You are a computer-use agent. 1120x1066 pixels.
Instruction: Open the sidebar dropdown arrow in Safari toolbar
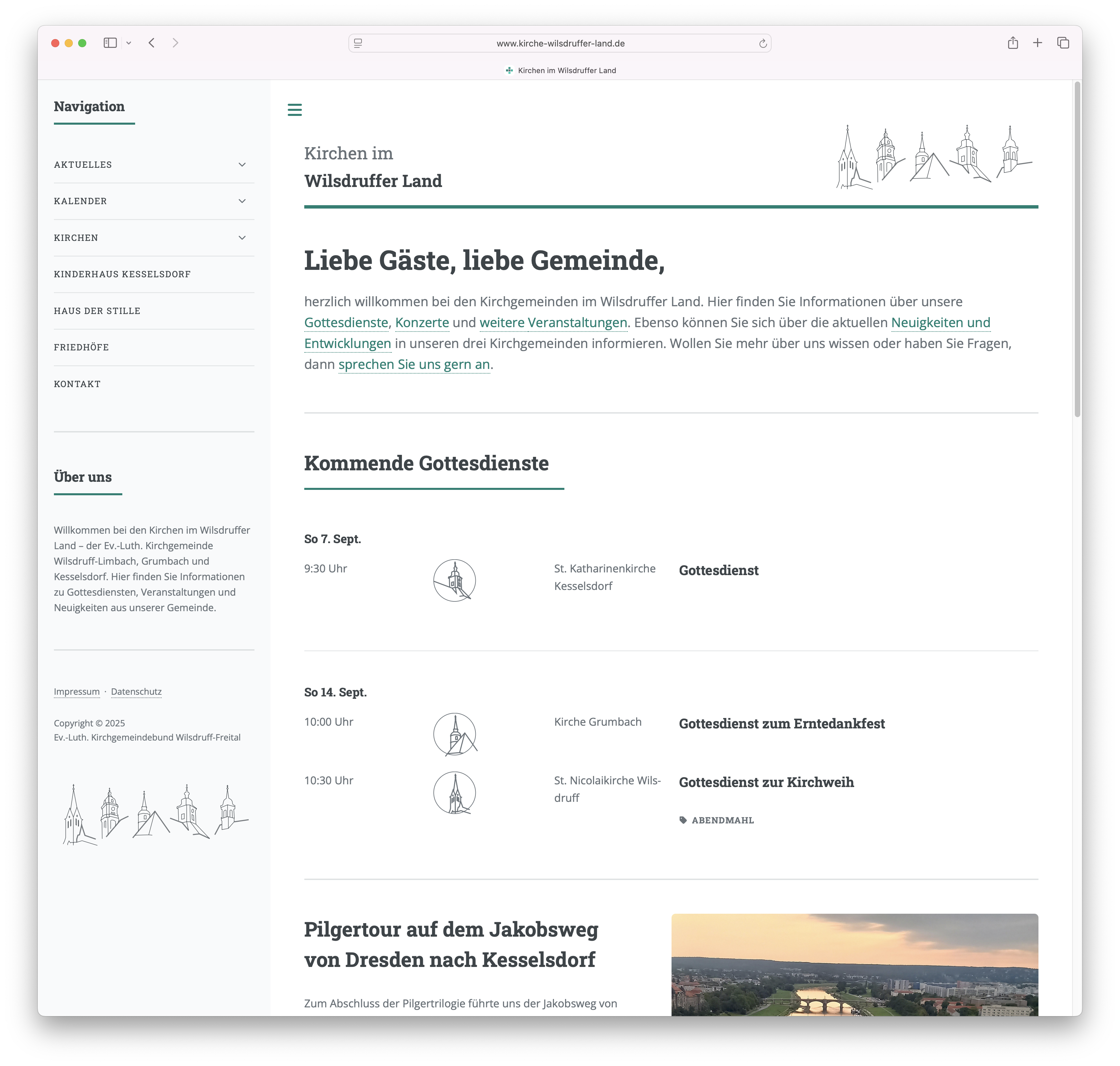[x=129, y=43]
